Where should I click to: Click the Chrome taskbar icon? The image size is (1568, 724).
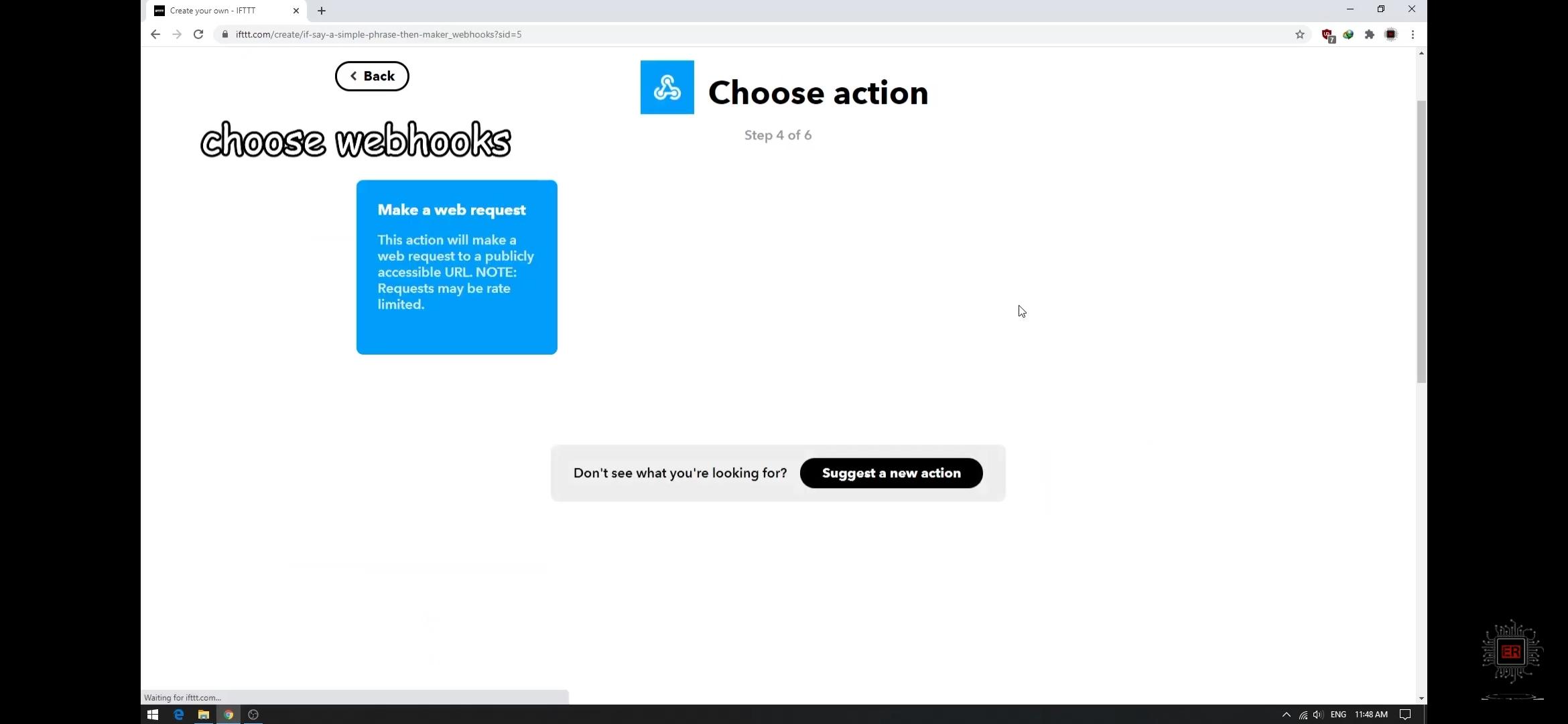click(228, 715)
